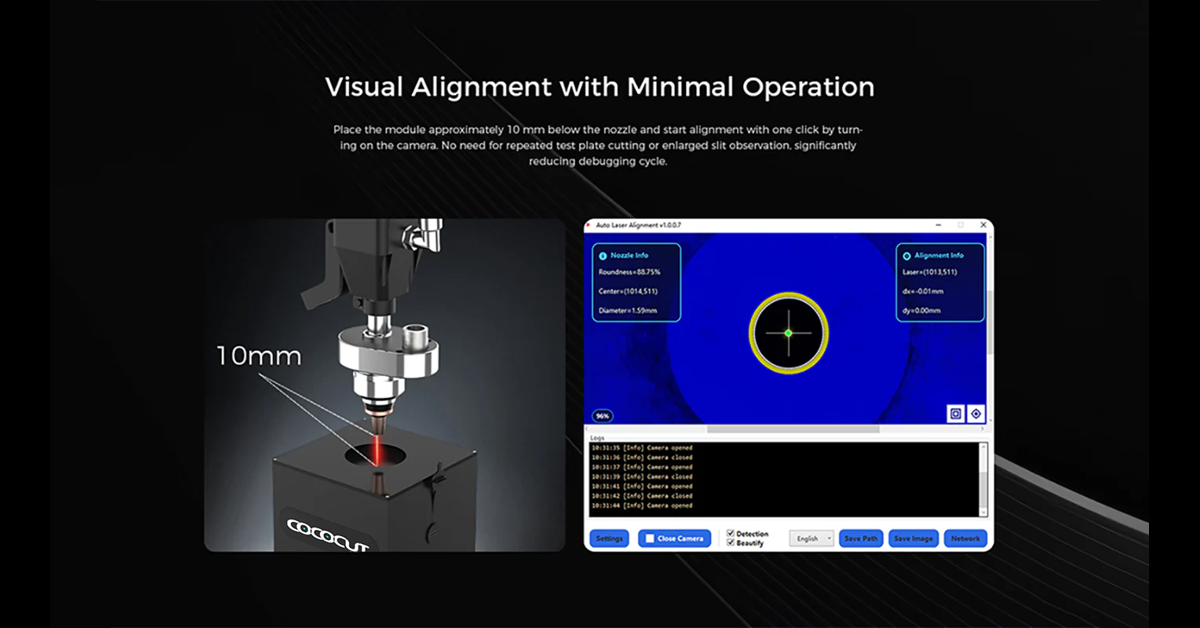Open the English language dropdown

[x=811, y=539]
